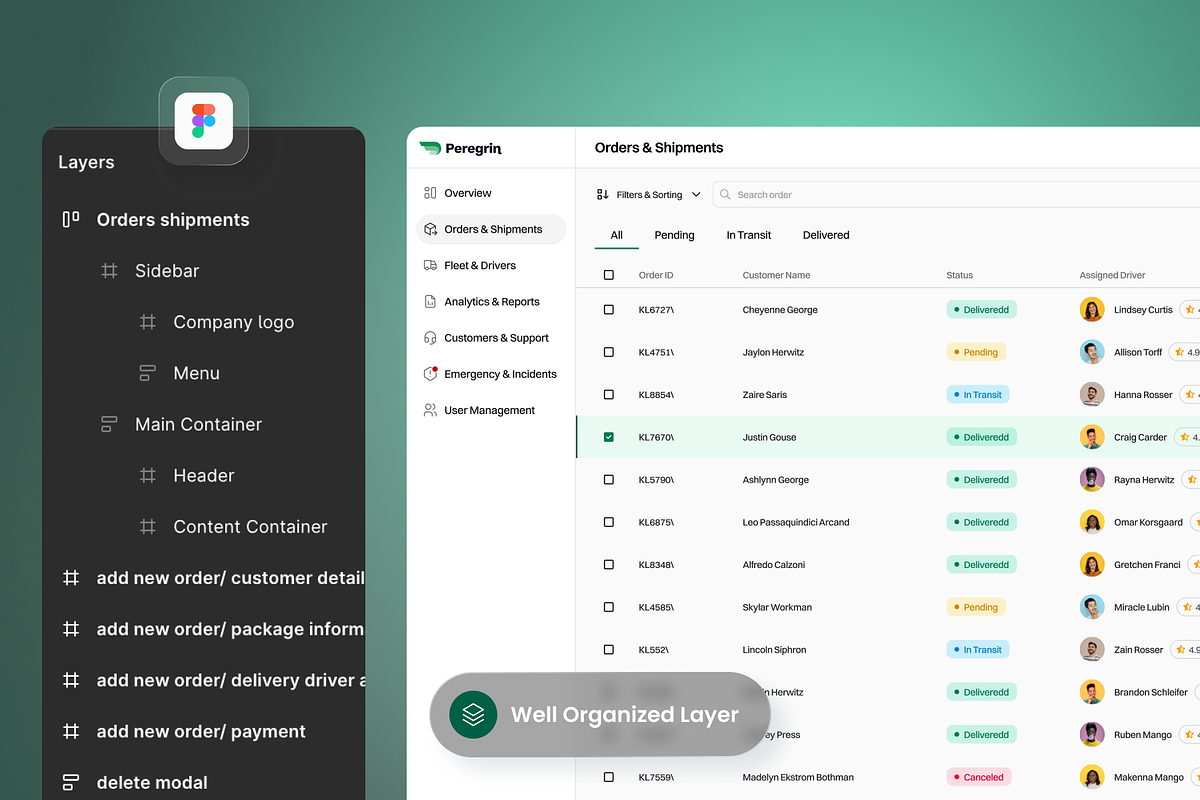This screenshot has height=800, width=1200.
Task: Click the Canceled badge for Madelyn Ekstrom Bothman
Action: tap(979, 777)
